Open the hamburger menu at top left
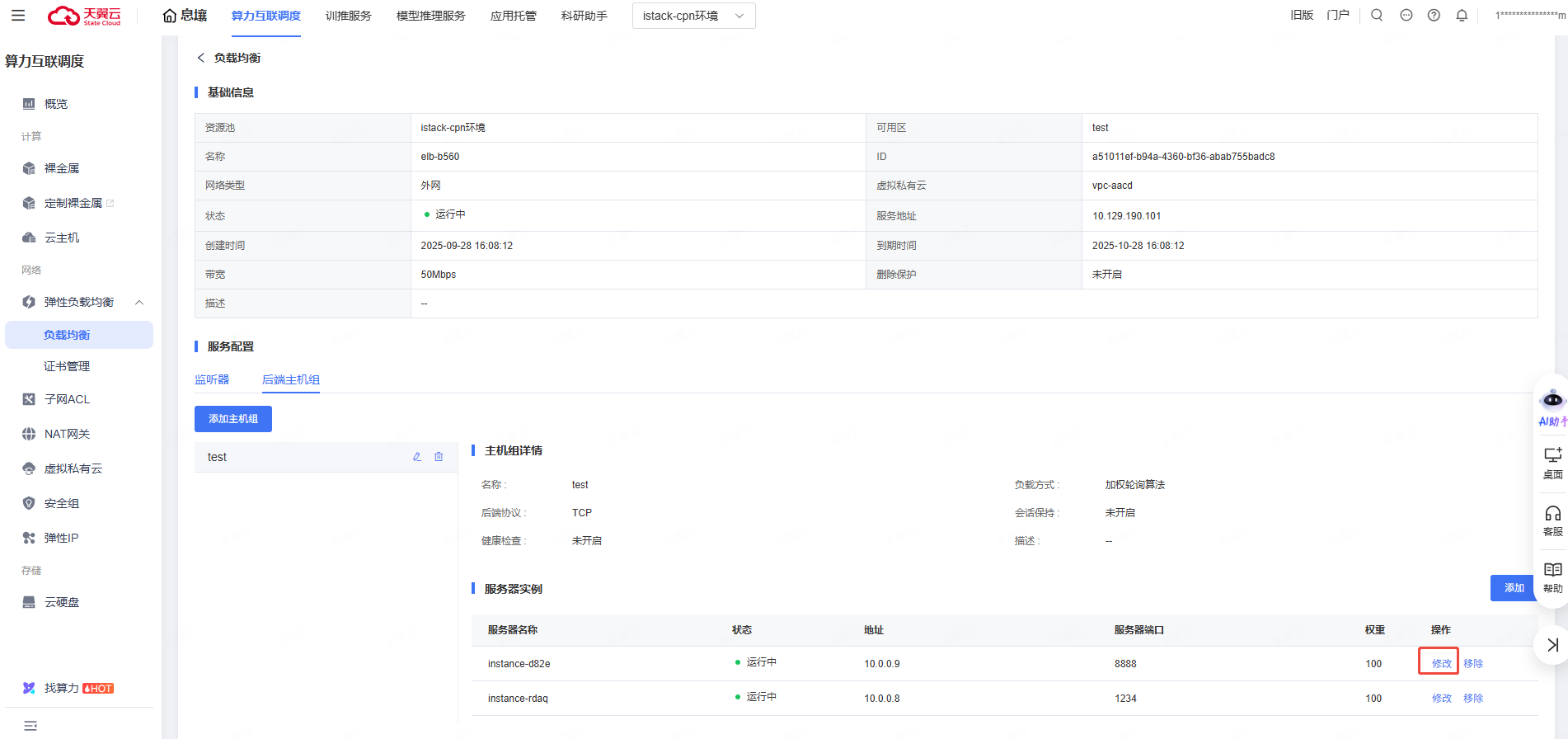 [18, 16]
